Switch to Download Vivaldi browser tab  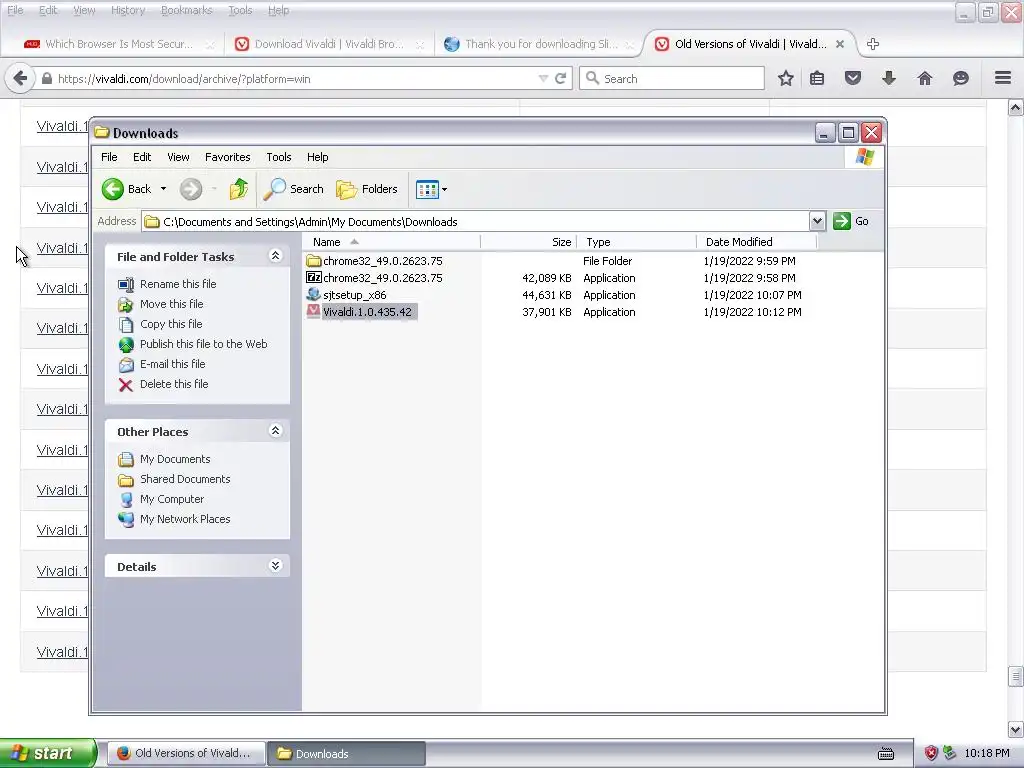coord(329,44)
